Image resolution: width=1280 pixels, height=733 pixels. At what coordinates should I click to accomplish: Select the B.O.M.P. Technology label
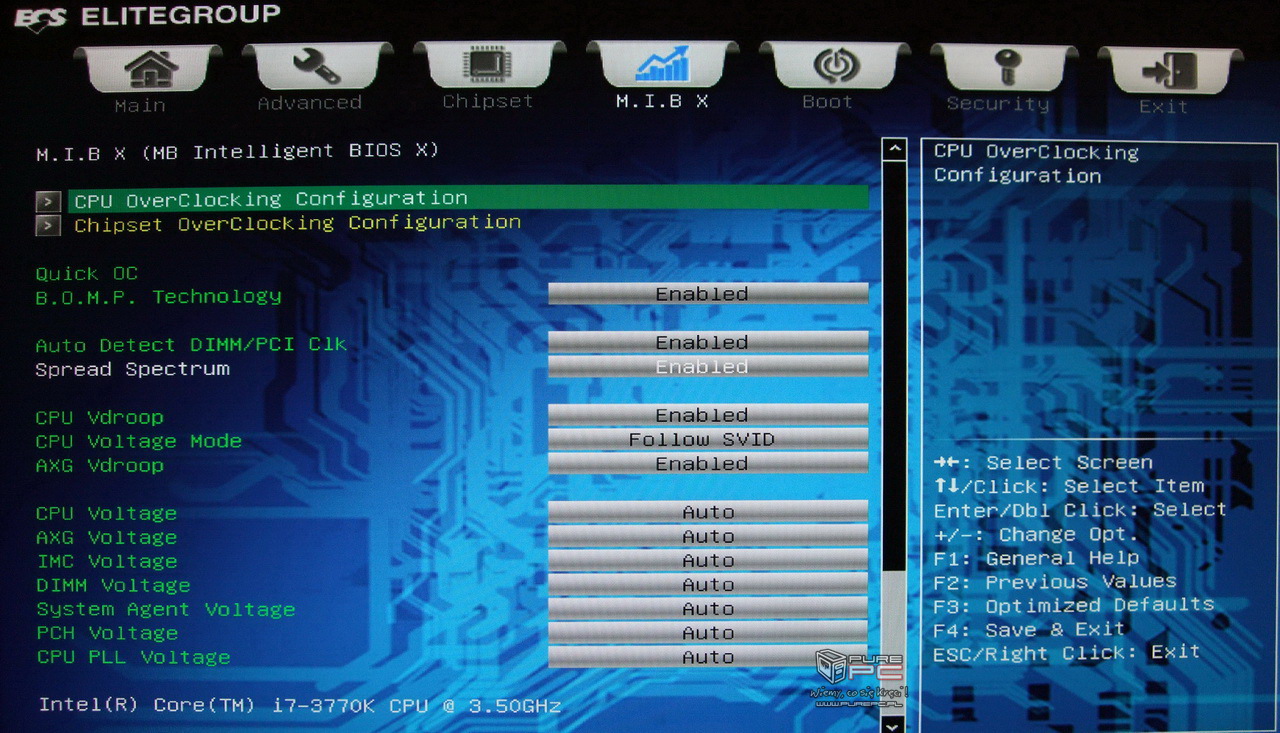point(159,297)
